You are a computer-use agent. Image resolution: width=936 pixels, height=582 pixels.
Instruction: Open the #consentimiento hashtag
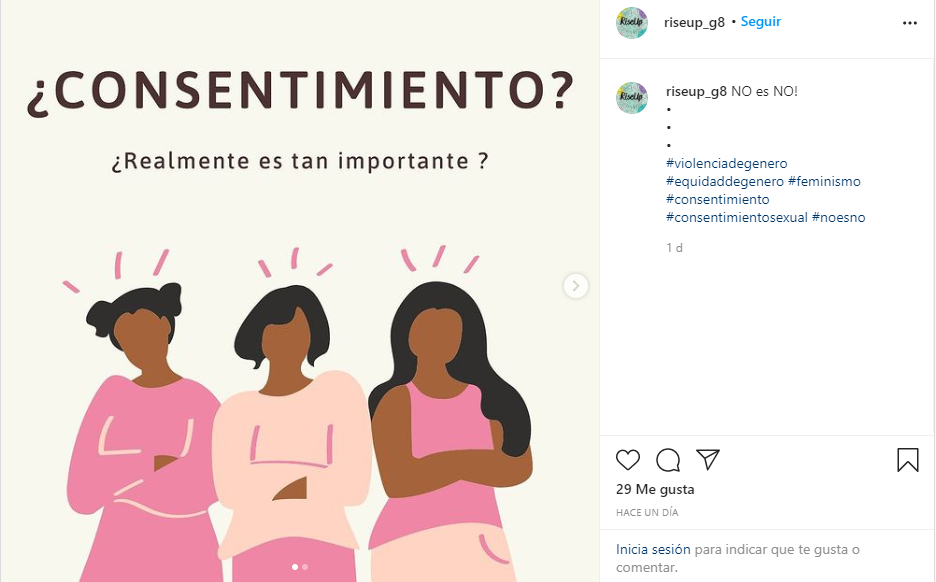tap(718, 199)
